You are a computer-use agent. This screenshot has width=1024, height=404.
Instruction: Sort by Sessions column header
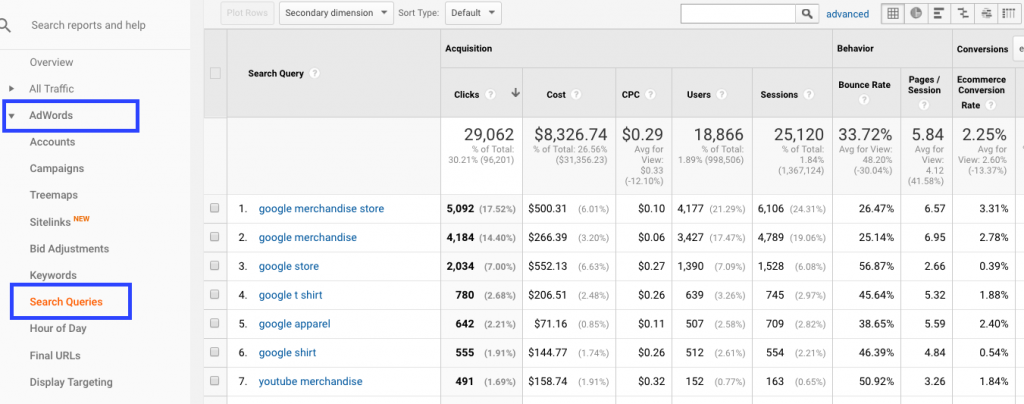tap(779, 95)
